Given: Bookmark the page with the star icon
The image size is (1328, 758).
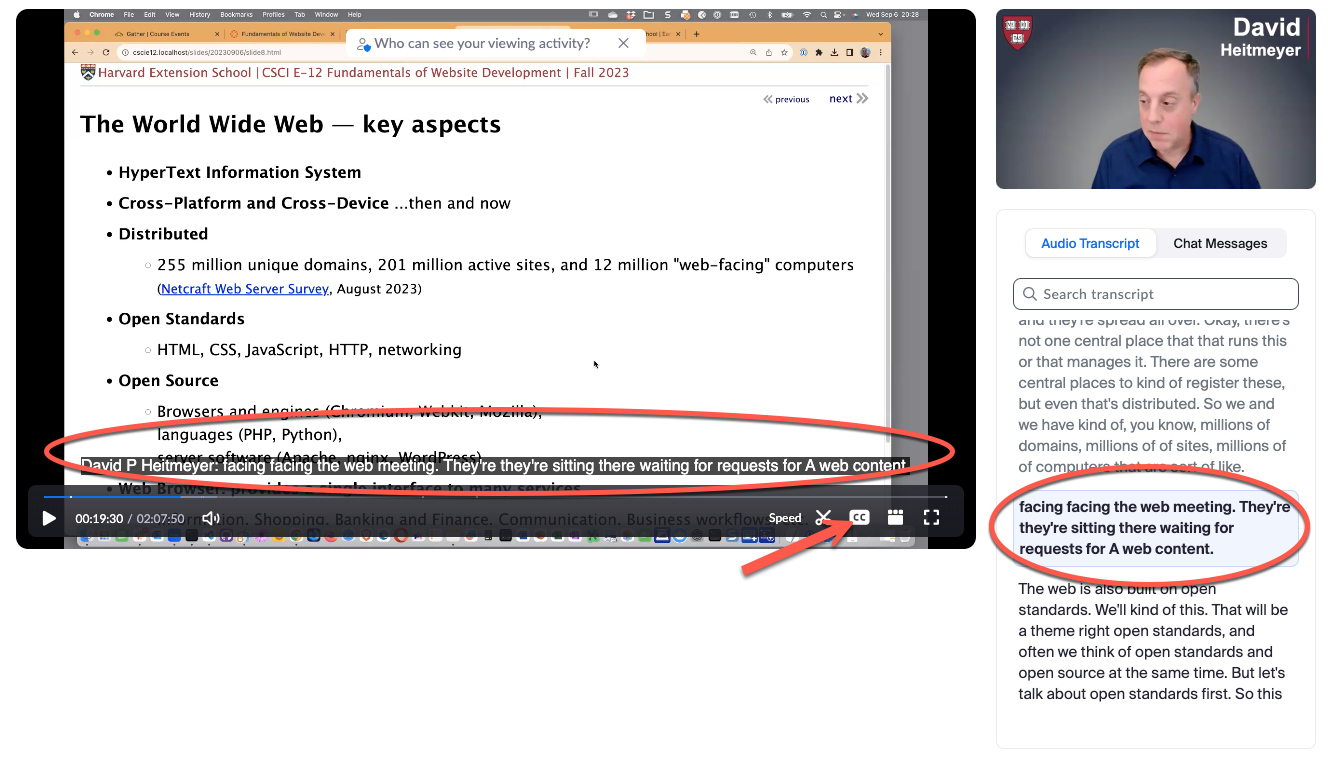Looking at the screenshot, I should coord(784,52).
